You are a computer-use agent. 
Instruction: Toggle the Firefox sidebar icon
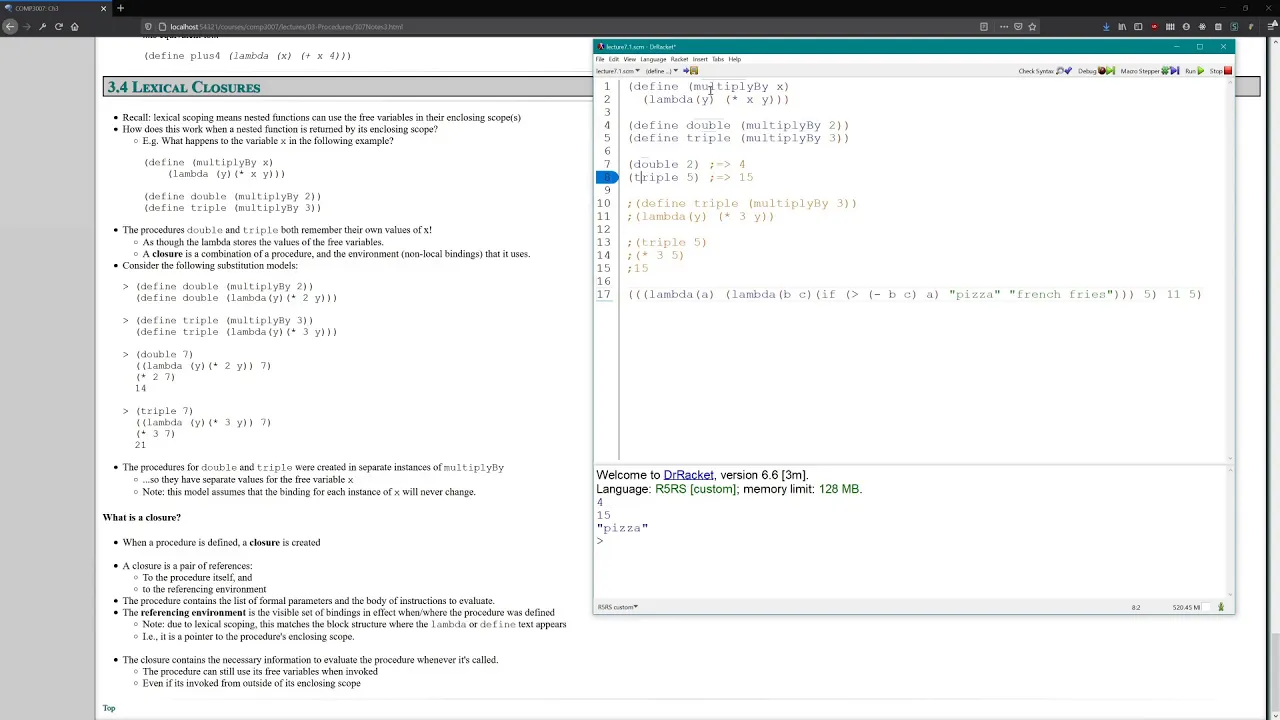pyautogui.click(x=1138, y=27)
